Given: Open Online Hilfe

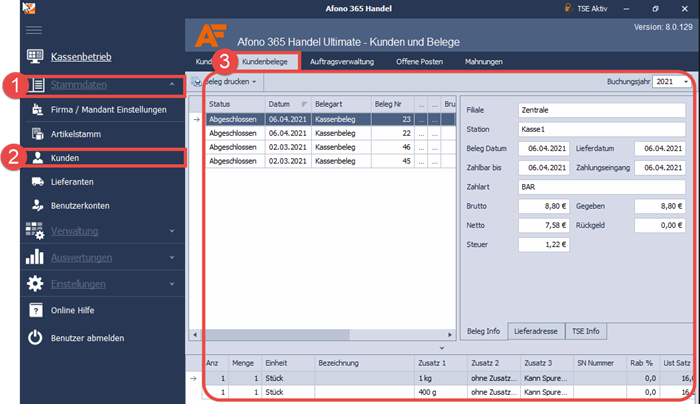Looking at the screenshot, I should coord(73,310).
